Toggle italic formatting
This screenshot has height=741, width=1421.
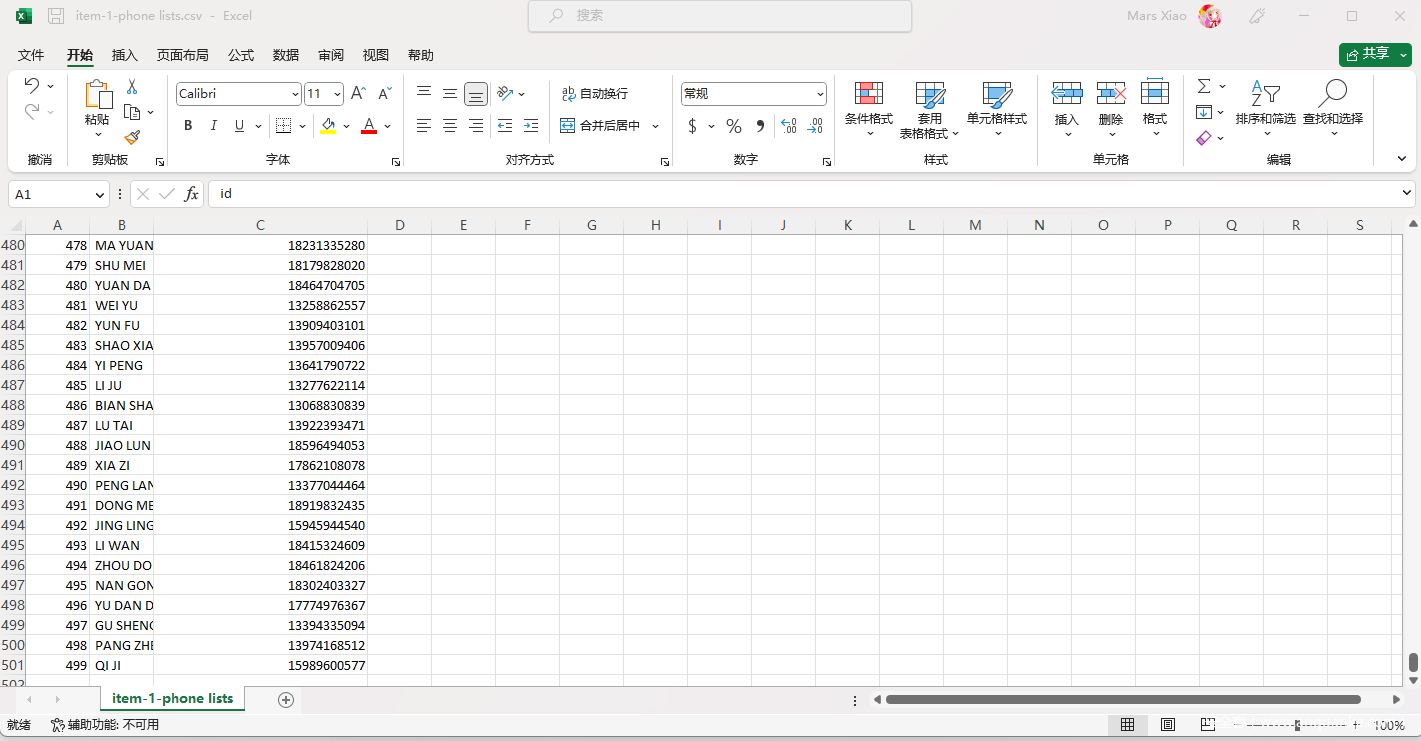pyautogui.click(x=213, y=126)
